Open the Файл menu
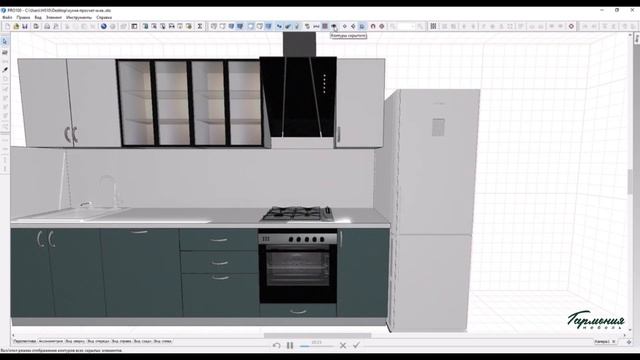 coord(7,18)
